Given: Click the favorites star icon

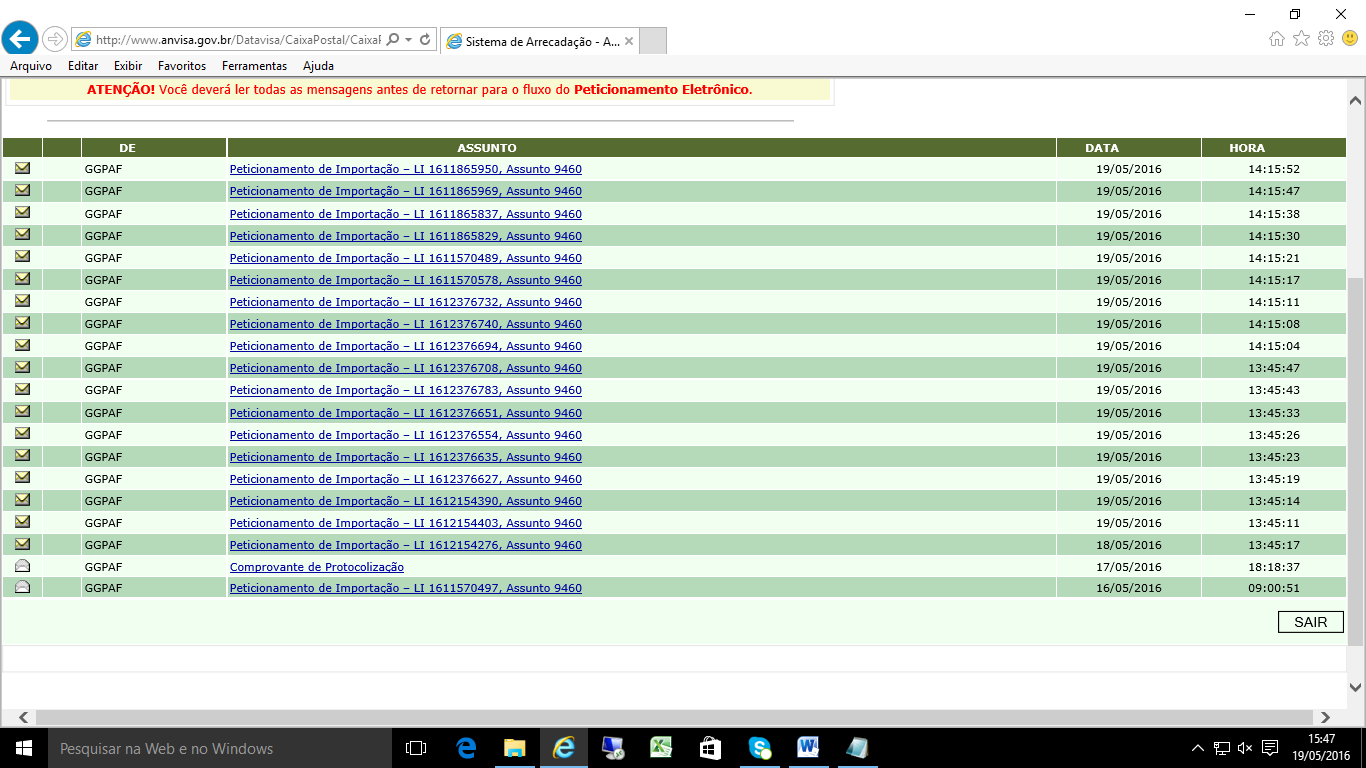Looking at the screenshot, I should coord(1301,39).
